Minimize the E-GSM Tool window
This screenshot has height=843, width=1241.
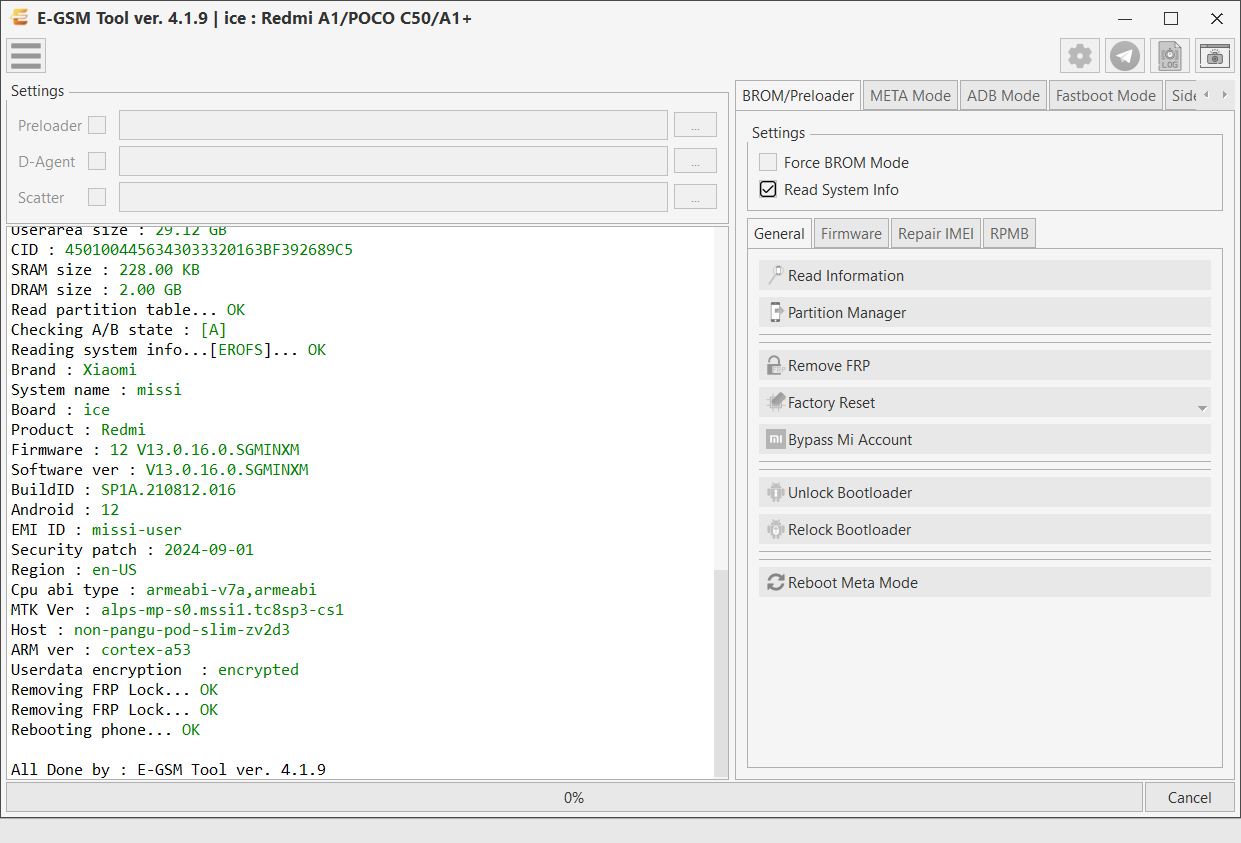[x=1125, y=18]
